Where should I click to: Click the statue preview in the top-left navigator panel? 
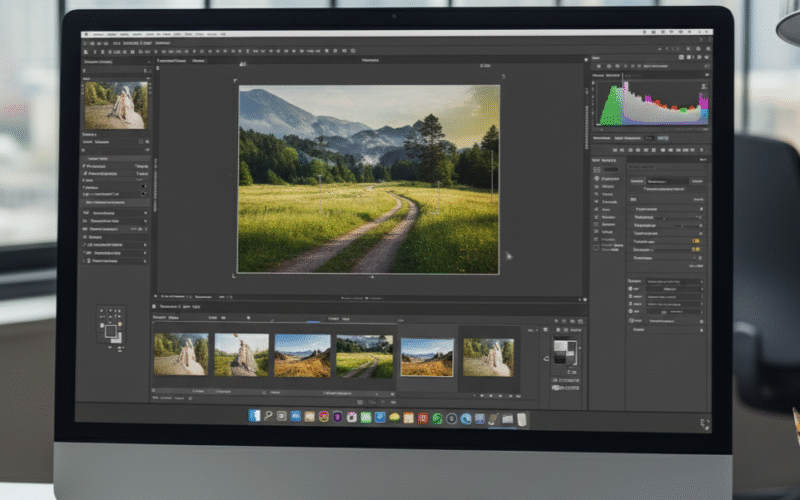click(116, 105)
